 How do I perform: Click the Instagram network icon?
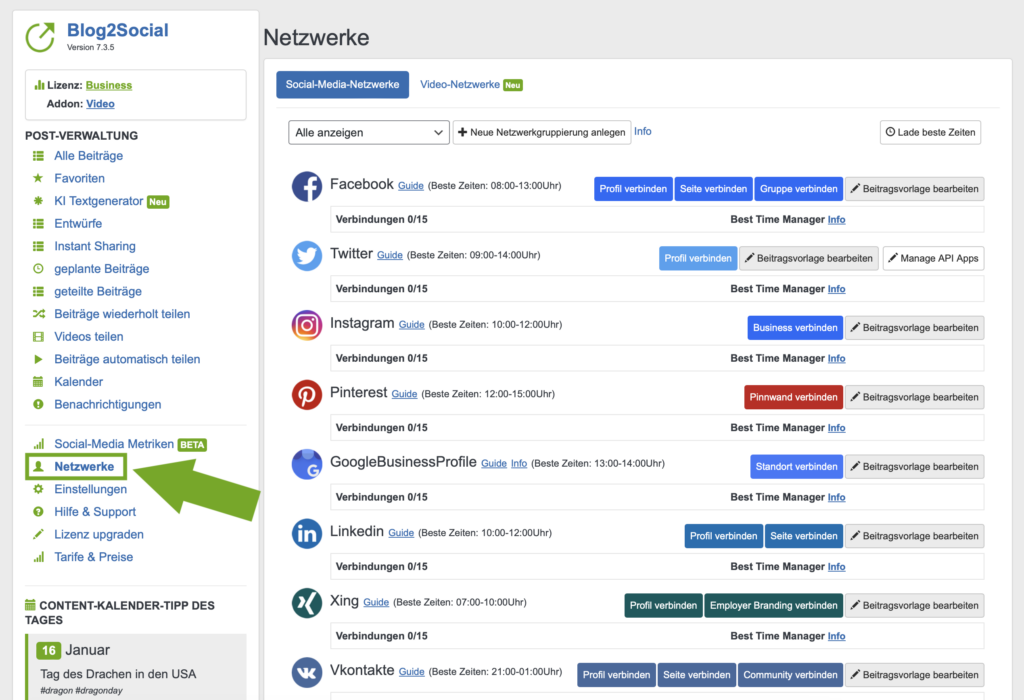coord(307,325)
